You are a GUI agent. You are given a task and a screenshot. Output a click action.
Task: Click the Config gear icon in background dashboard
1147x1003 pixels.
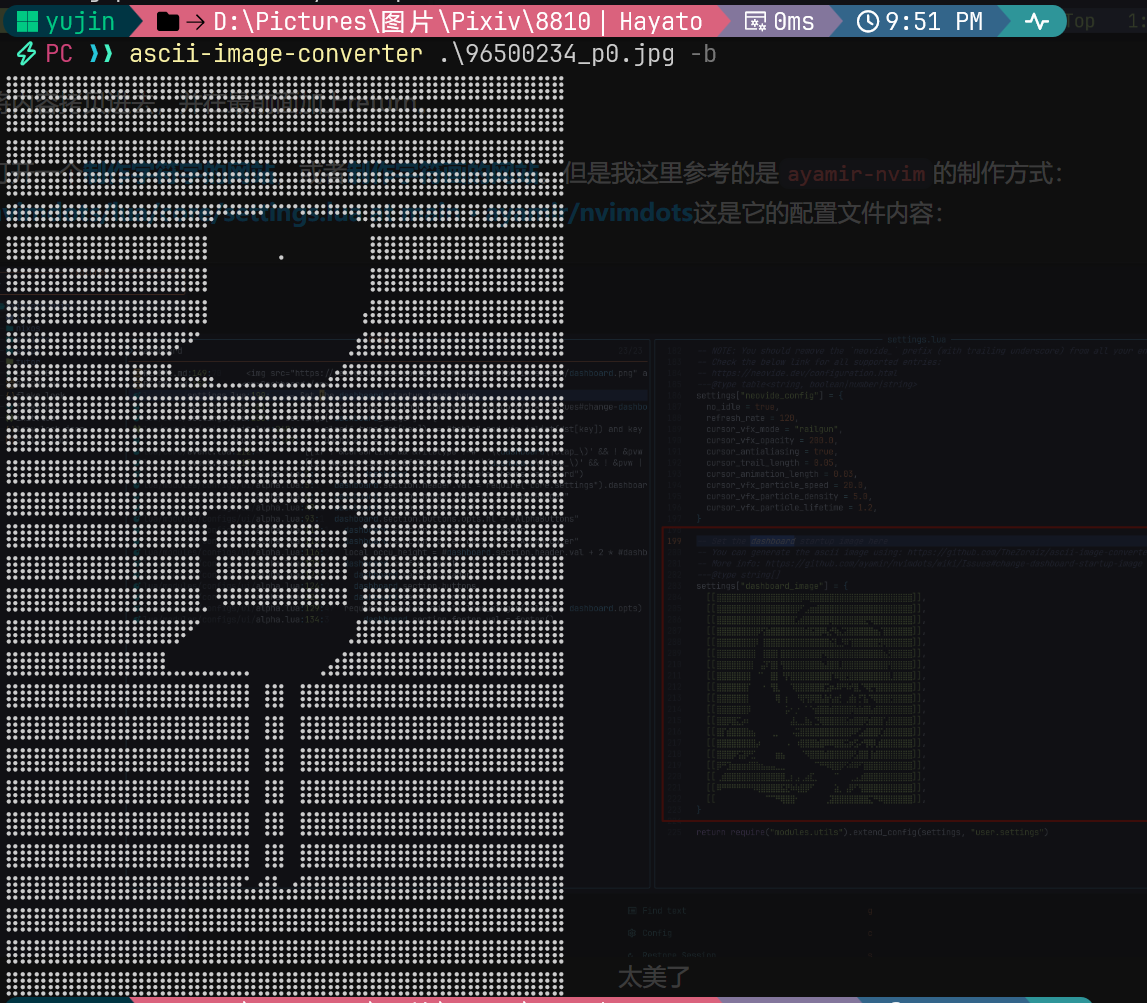point(632,933)
